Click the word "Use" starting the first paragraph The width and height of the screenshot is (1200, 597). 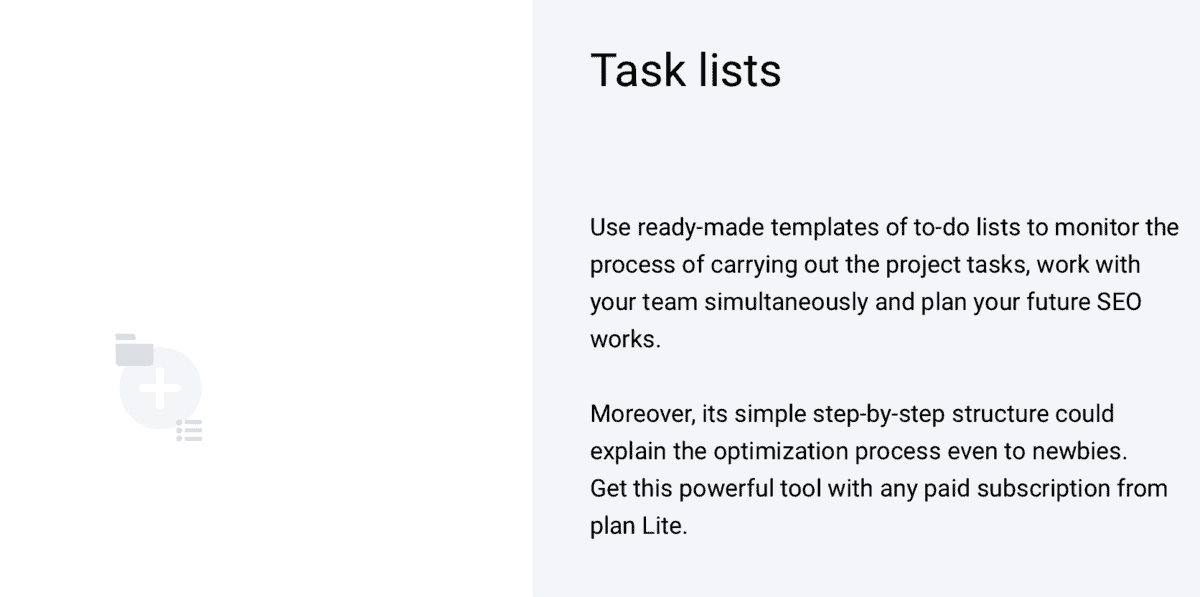point(610,227)
